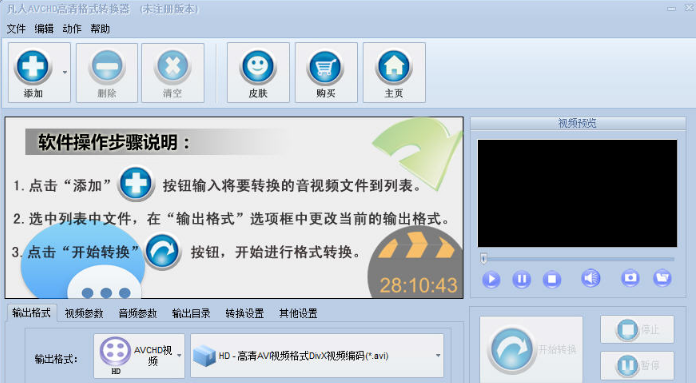Open the HD DivX (*.avi) profile dropdown
The width and height of the screenshot is (696, 383).
click(x=317, y=356)
